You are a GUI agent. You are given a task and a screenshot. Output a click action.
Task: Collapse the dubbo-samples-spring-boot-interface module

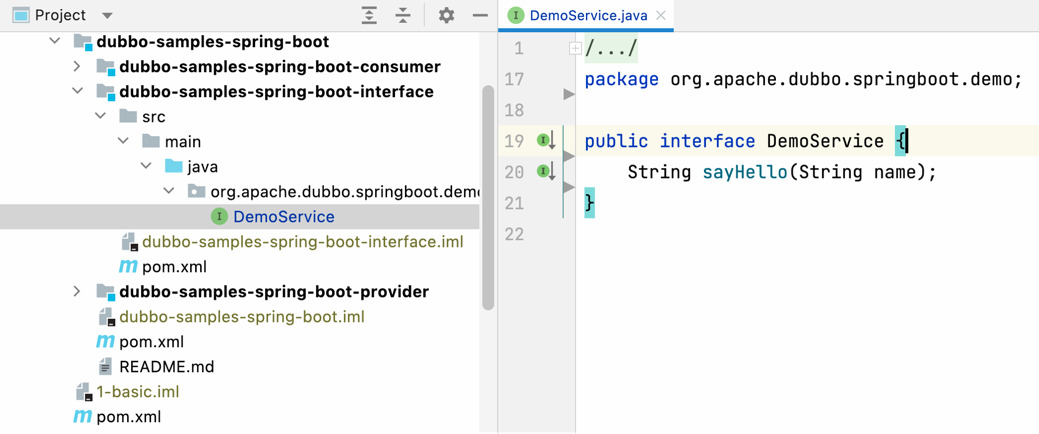(77, 92)
